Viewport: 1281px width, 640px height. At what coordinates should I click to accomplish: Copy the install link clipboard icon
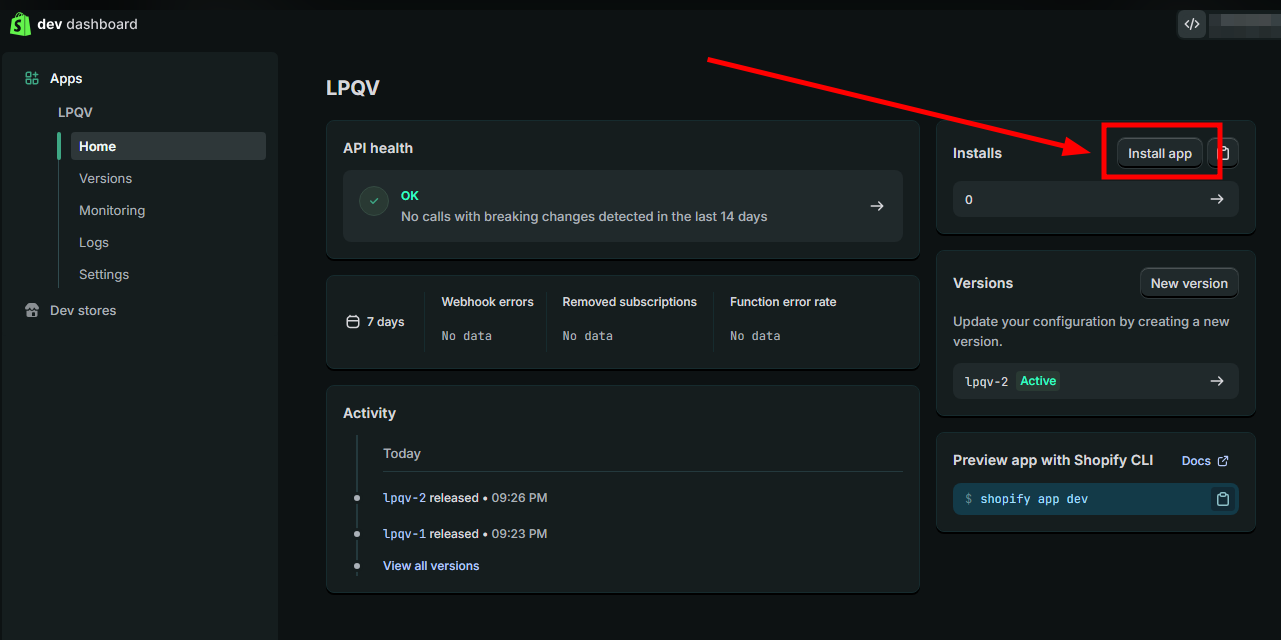click(1223, 153)
